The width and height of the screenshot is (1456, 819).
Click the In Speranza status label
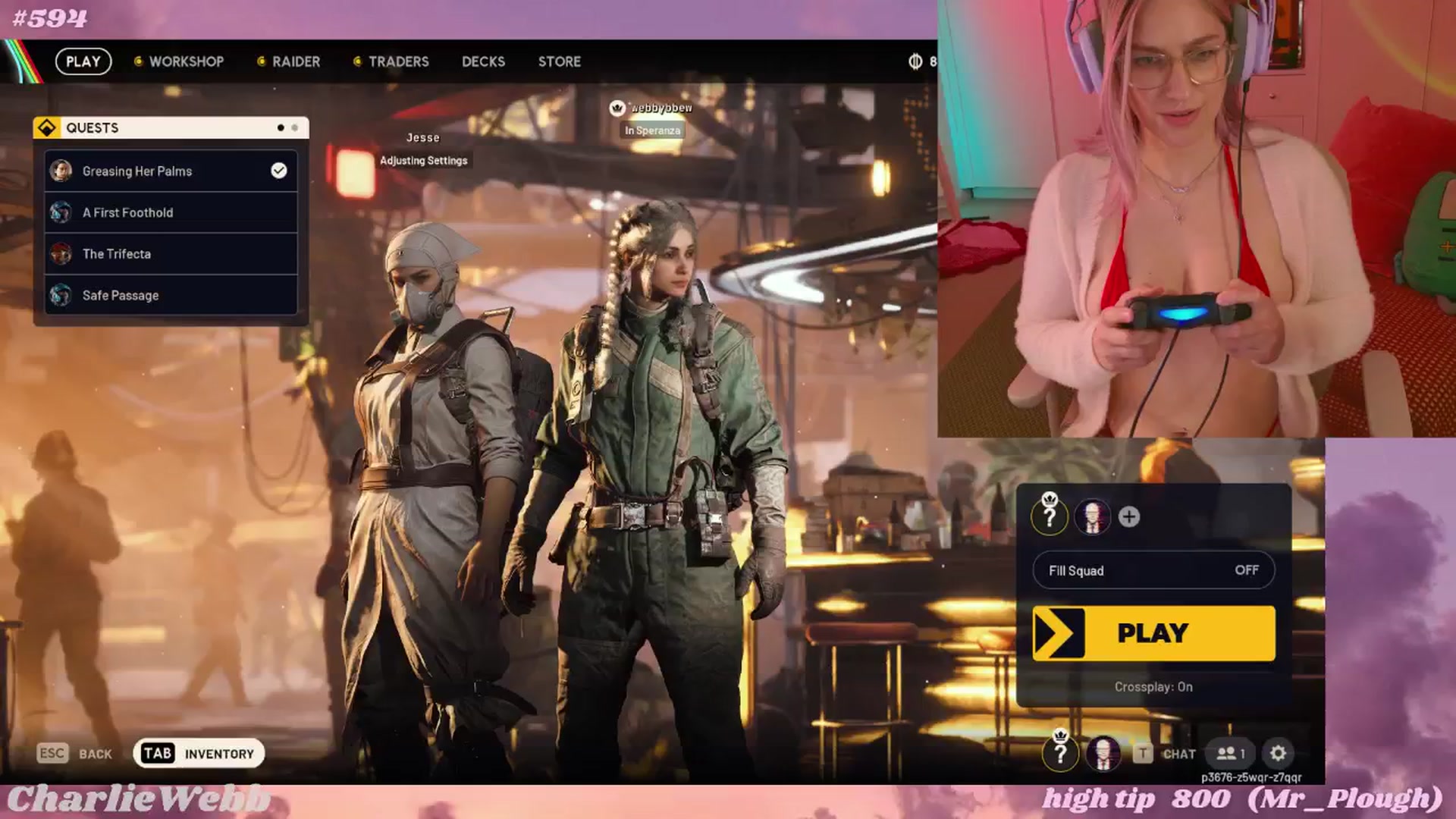pyautogui.click(x=653, y=130)
